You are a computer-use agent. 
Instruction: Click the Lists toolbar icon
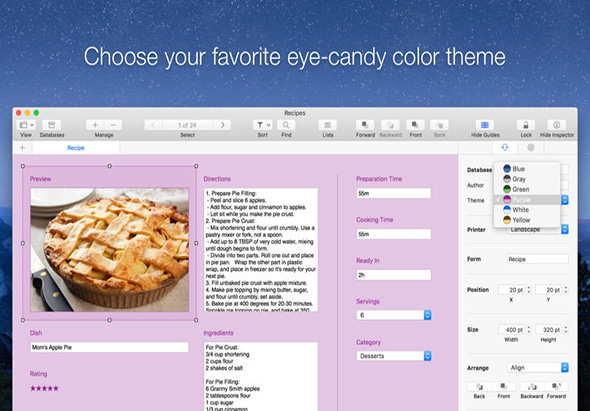pos(328,125)
